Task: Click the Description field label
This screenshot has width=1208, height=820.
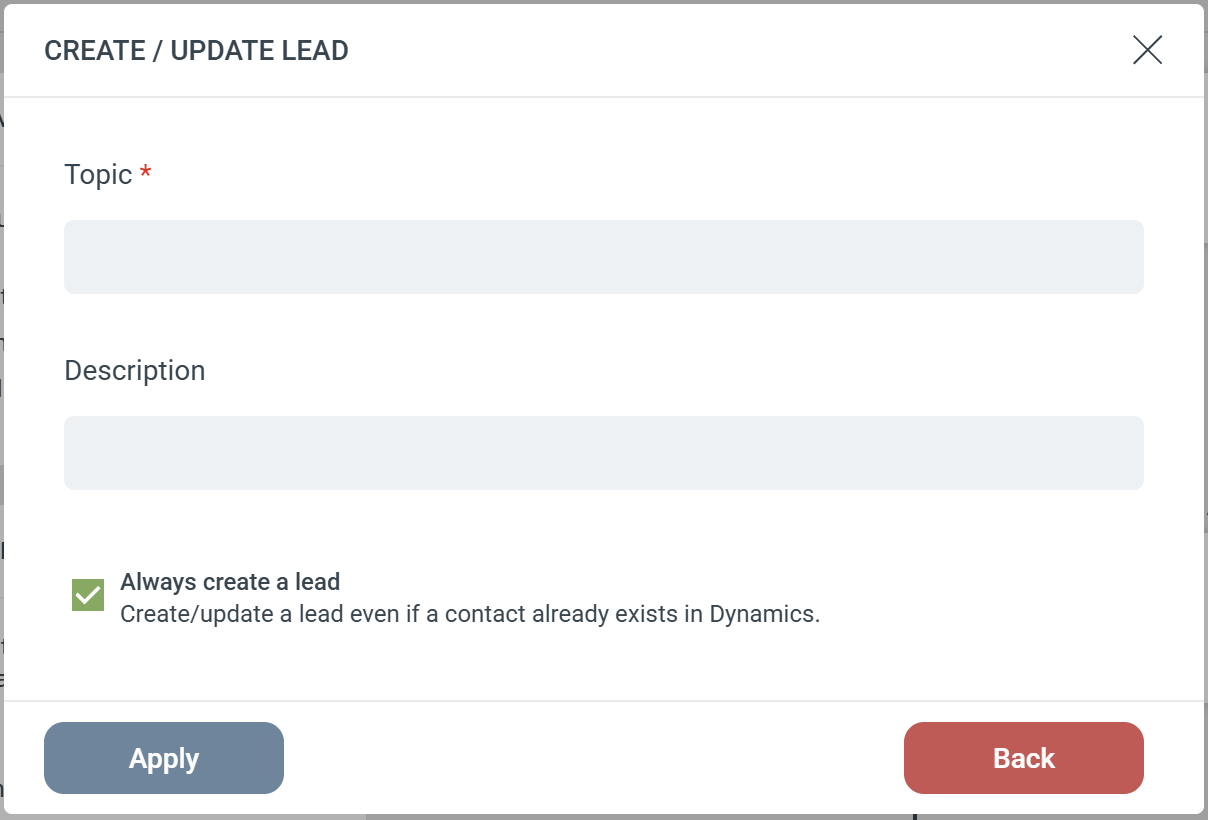Action: (x=134, y=371)
